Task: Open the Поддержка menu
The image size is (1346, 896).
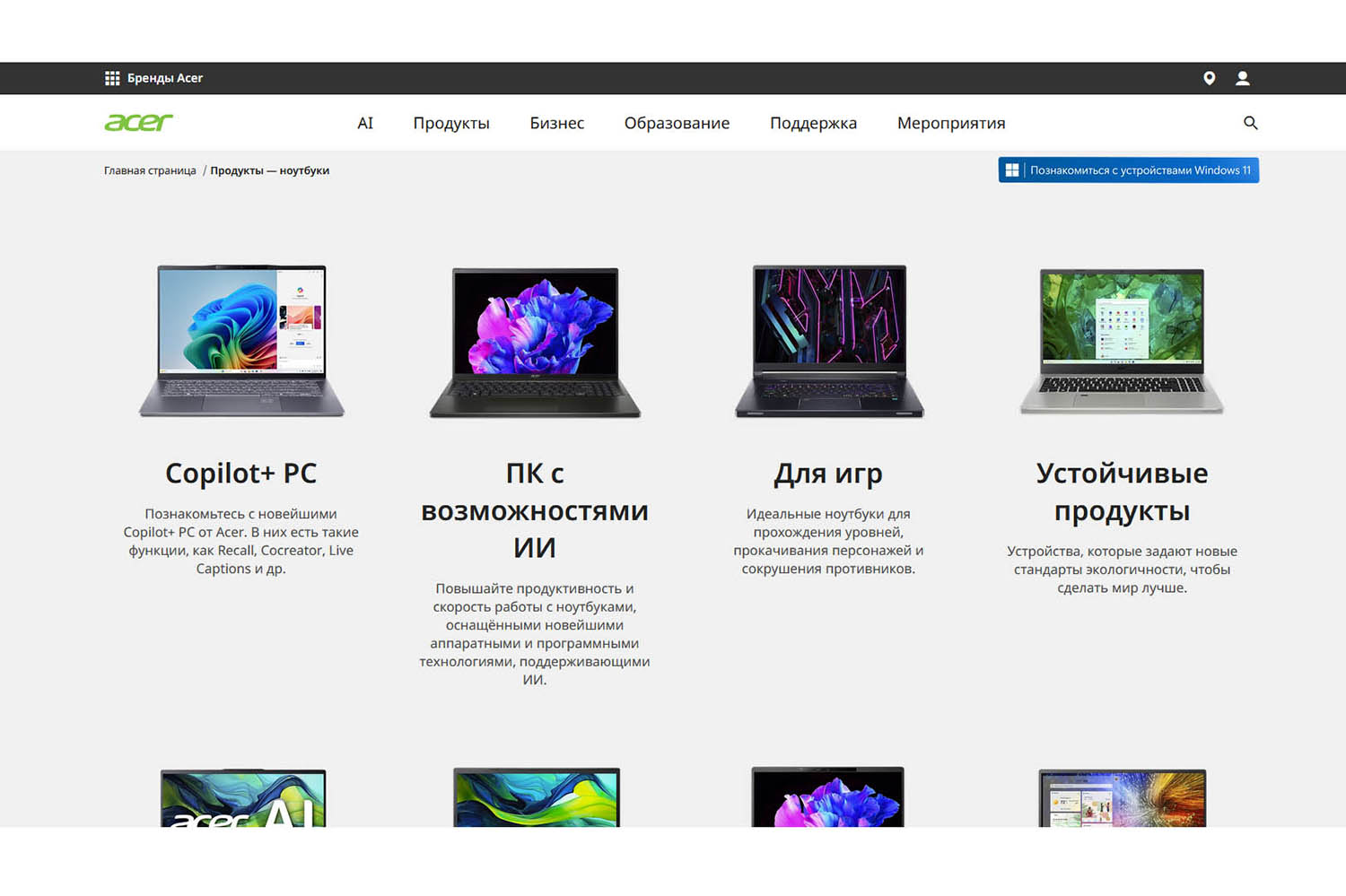Action: [813, 123]
